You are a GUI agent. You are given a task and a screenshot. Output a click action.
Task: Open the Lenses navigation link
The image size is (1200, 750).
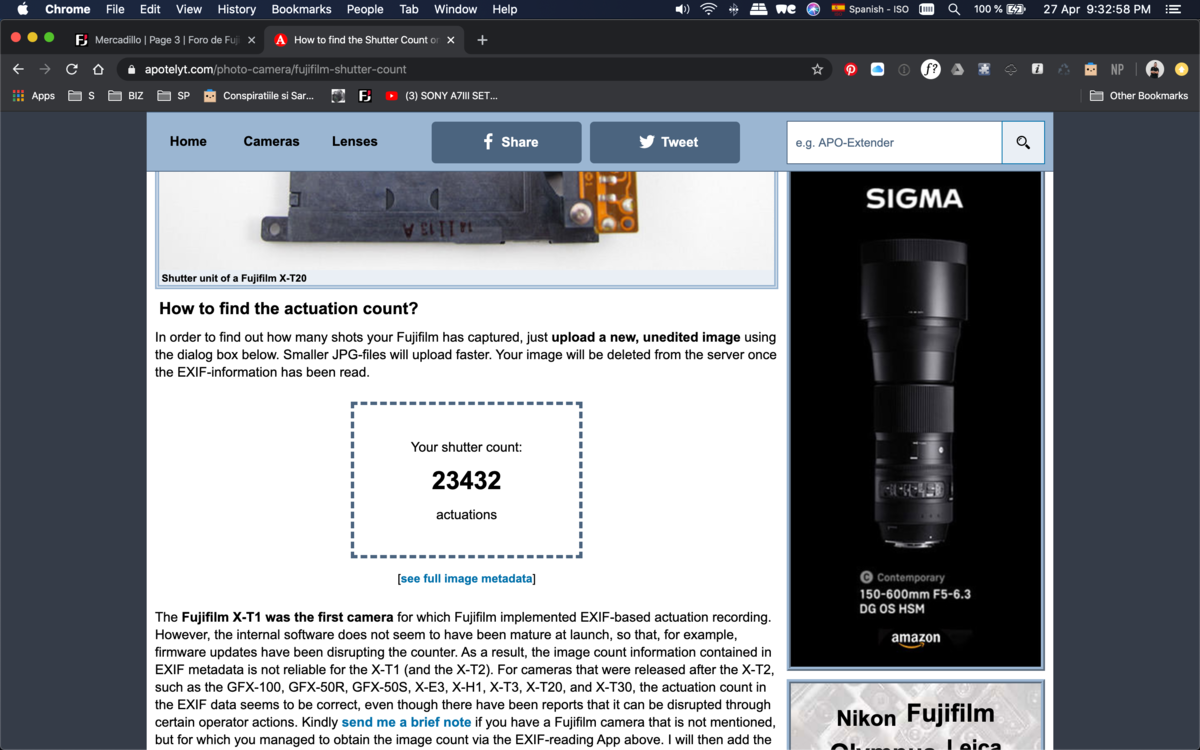[355, 142]
